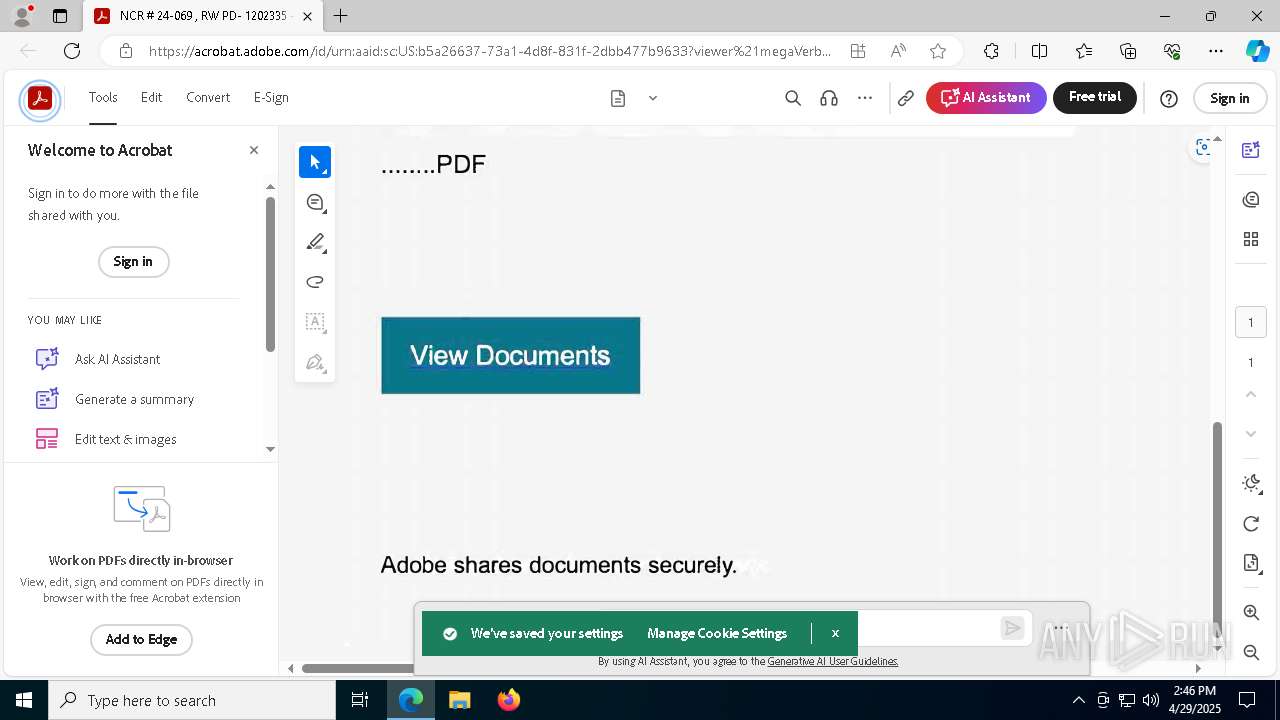Open the fill and sign pen tool
This screenshot has width=1280, height=720.
coord(315,362)
